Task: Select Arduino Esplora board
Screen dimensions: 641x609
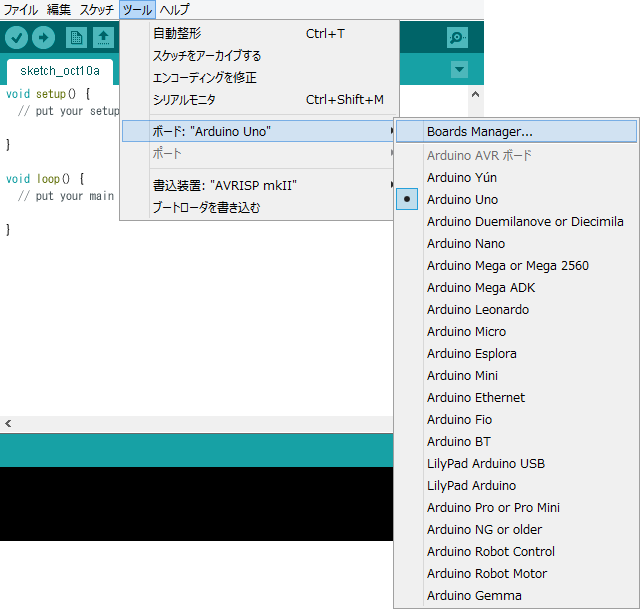Action: pos(516,354)
